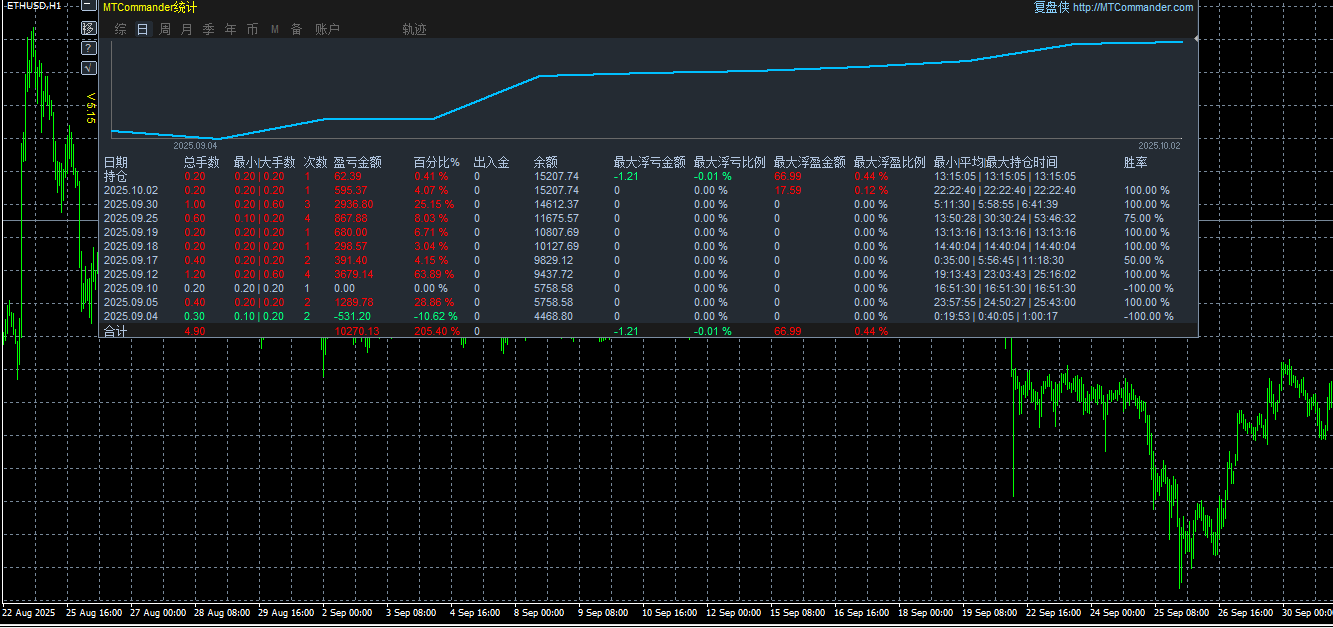Image resolution: width=1333 pixels, height=628 pixels.
Task: Open the 备 tab
Action: tap(296, 30)
